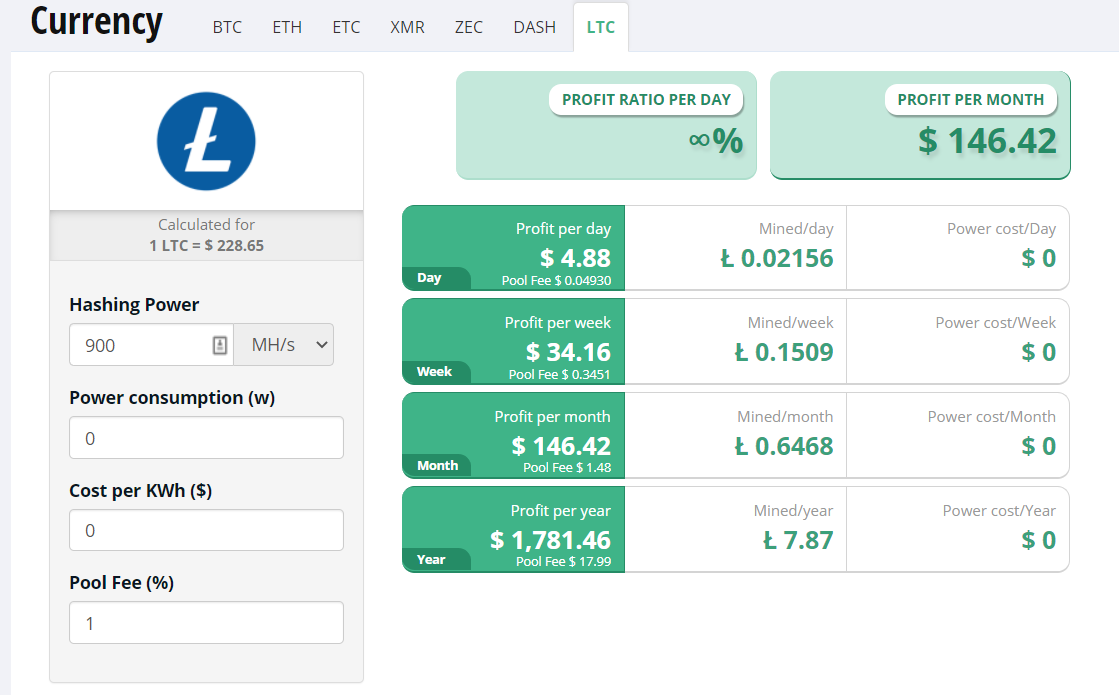Click the Mined/day Ł 0.02156 value
This screenshot has height=695, width=1119.
pos(776,258)
